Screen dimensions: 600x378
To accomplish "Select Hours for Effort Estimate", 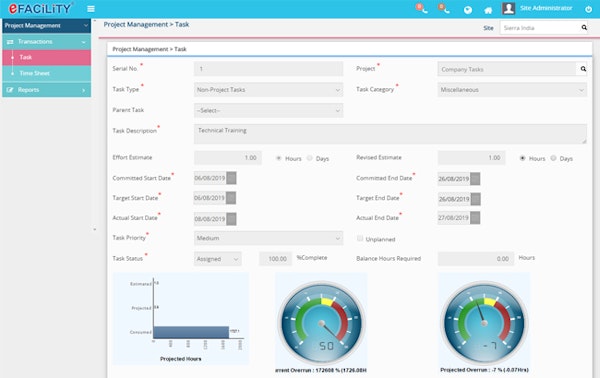I will (x=279, y=158).
